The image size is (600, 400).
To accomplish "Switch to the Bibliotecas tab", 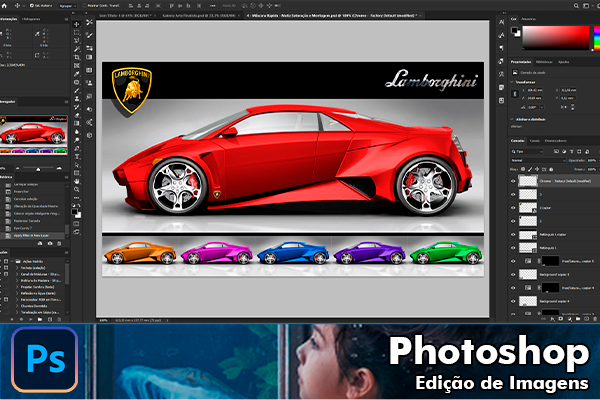I will (544, 62).
